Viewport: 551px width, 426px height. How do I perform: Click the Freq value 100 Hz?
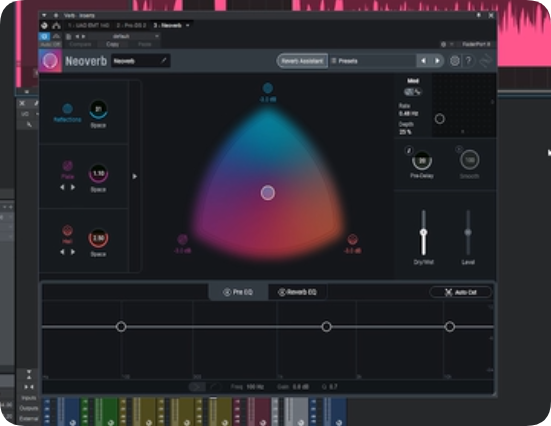[x=255, y=387]
